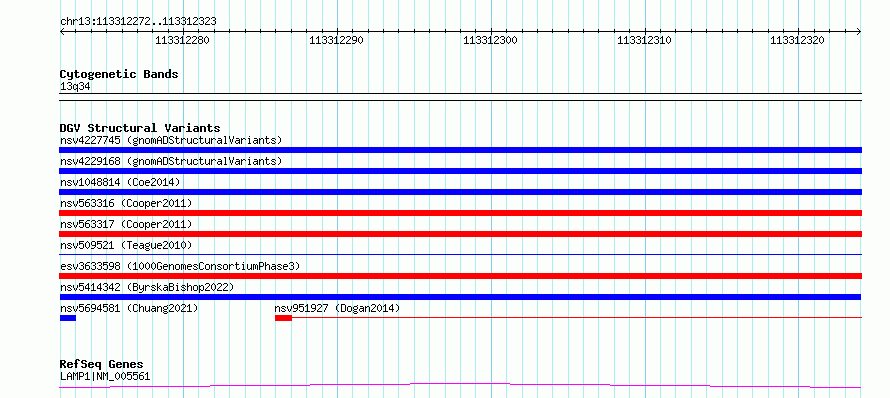Click the nsv4227745 gnomAD variant label
Image resolution: width=890 pixels, height=398 pixels.
(x=171, y=140)
